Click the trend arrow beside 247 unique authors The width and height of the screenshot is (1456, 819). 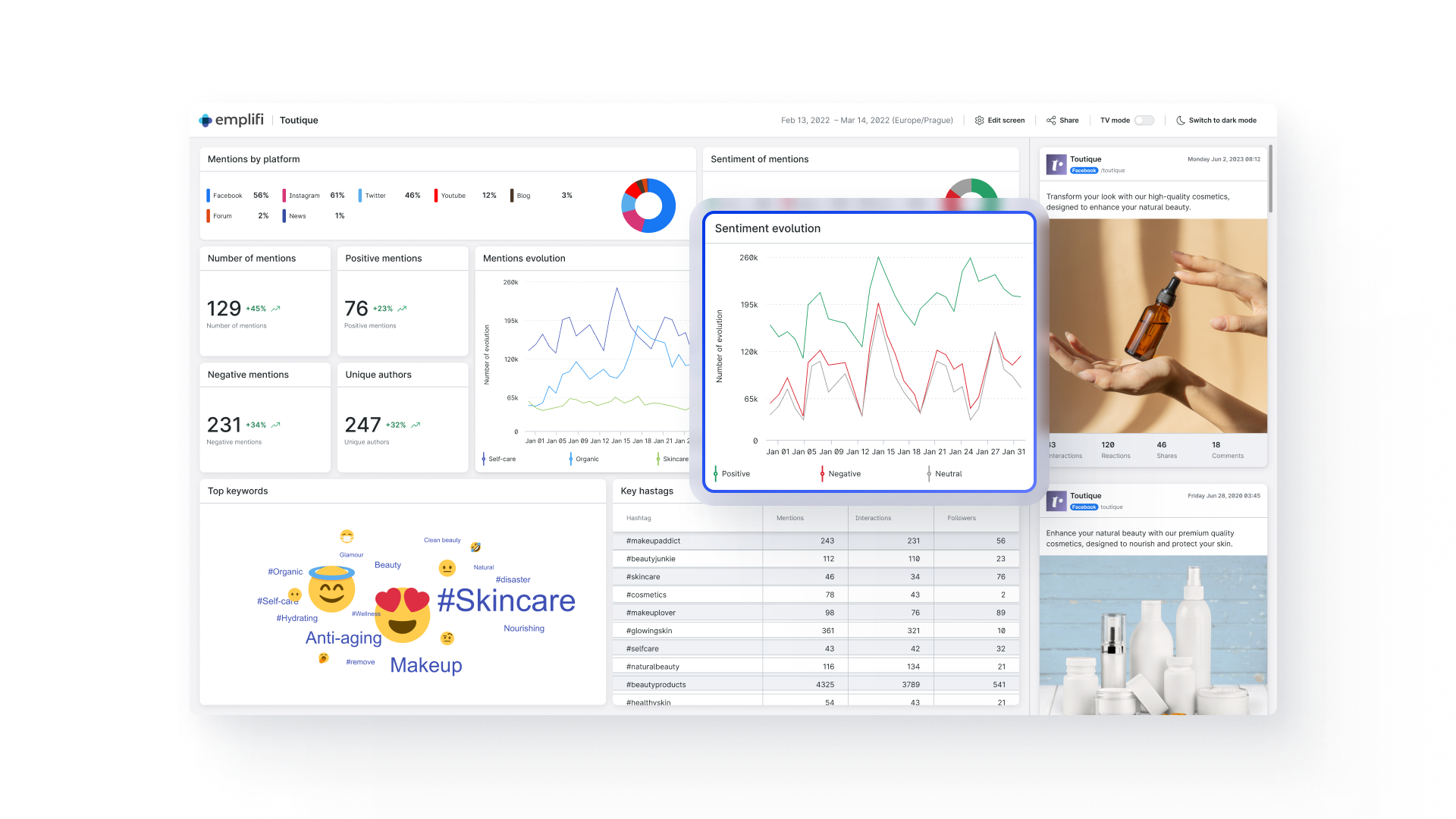pyautogui.click(x=416, y=425)
